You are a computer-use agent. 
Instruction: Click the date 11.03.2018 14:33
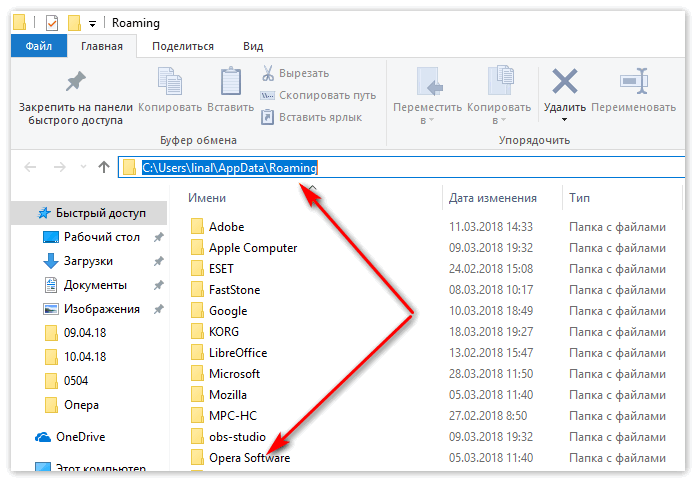tap(490, 227)
